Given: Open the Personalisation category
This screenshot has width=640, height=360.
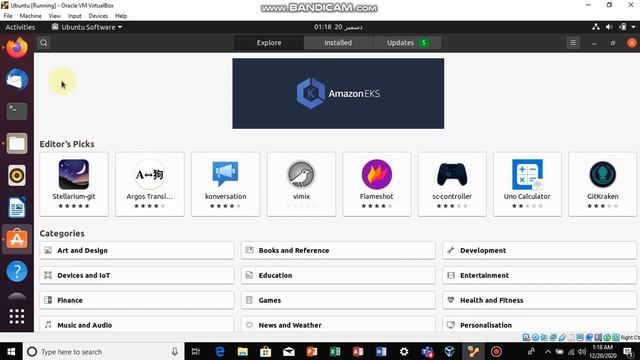Looking at the screenshot, I should point(540,324).
